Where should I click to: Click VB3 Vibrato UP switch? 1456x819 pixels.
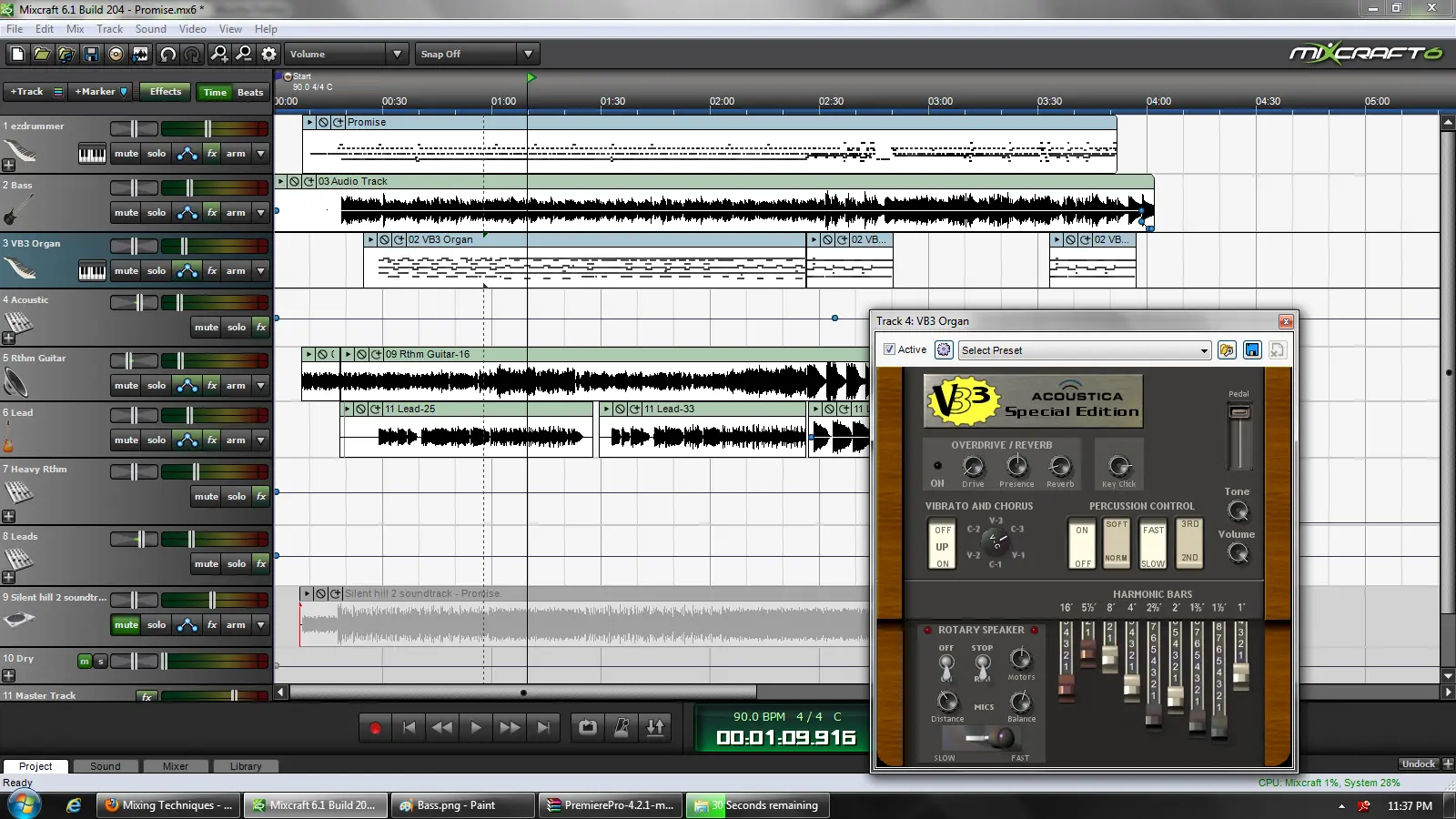[x=942, y=546]
